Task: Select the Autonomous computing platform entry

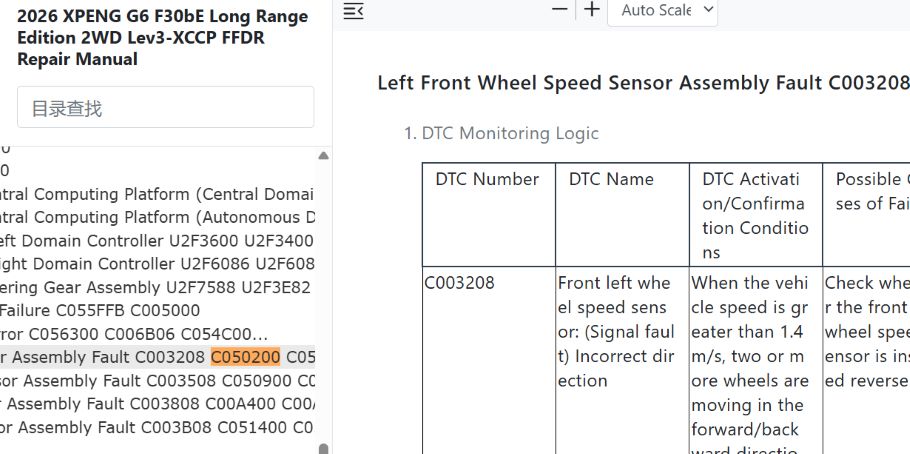Action: pyautogui.click(x=157, y=217)
